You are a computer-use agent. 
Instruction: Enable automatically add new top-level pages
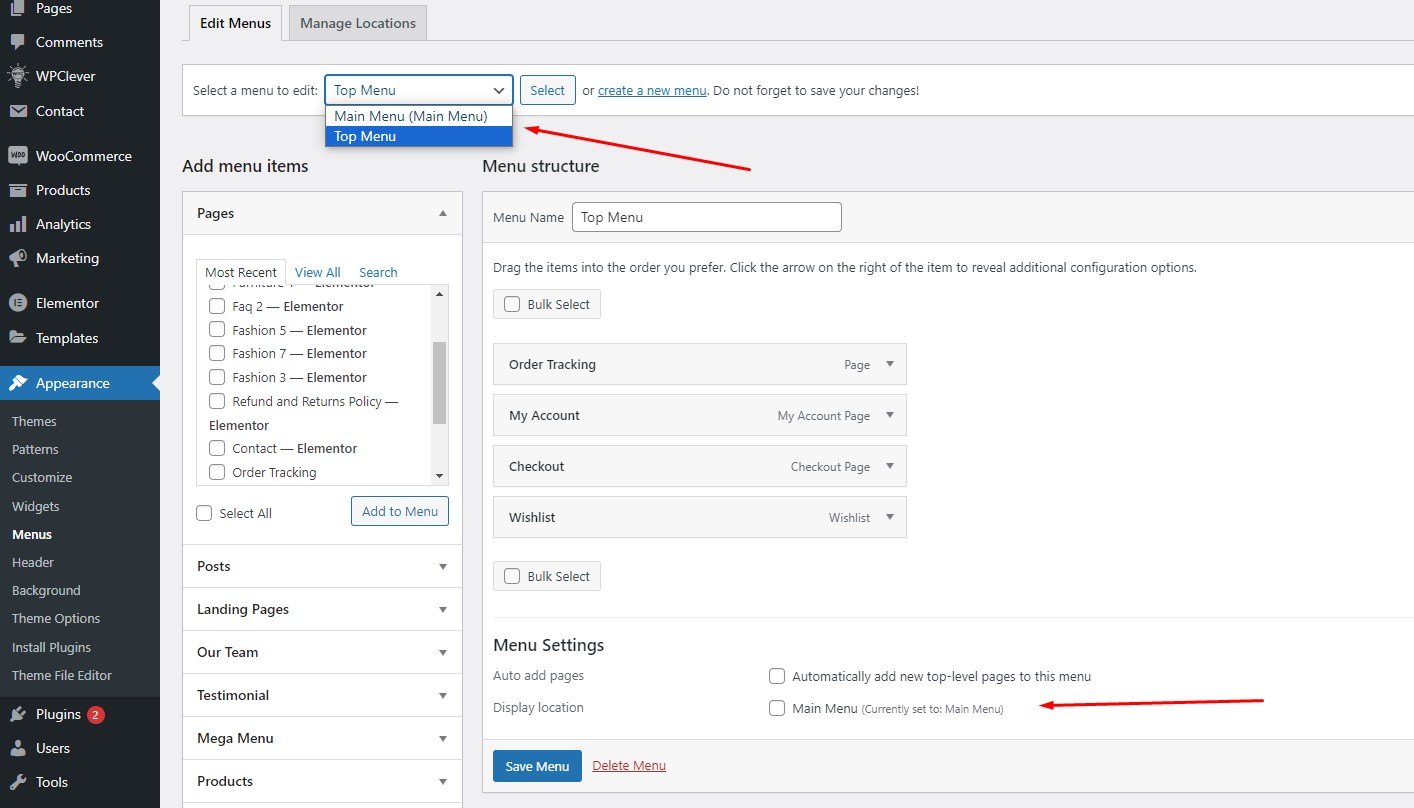777,676
